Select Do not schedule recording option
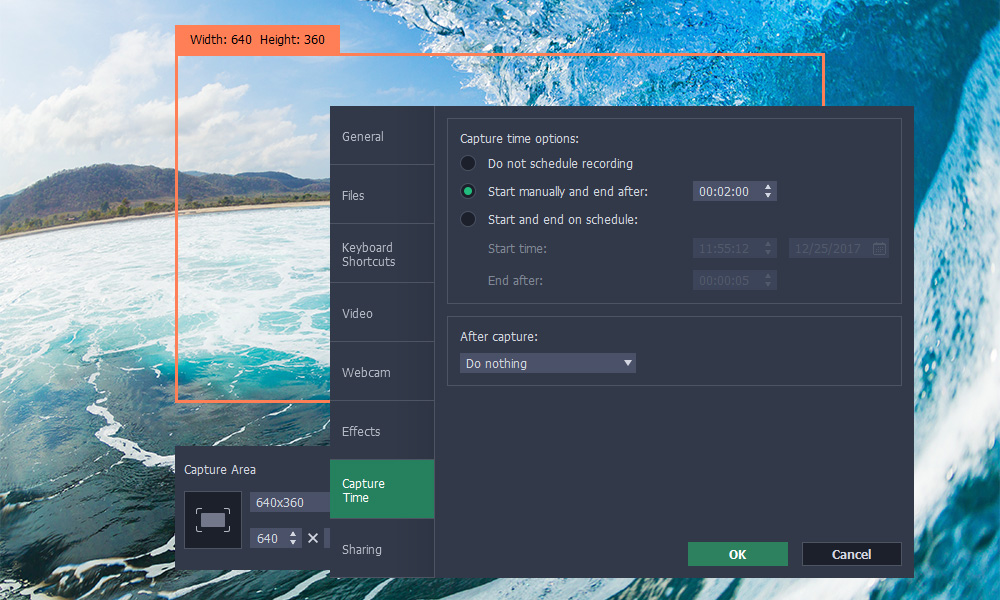 coord(467,163)
